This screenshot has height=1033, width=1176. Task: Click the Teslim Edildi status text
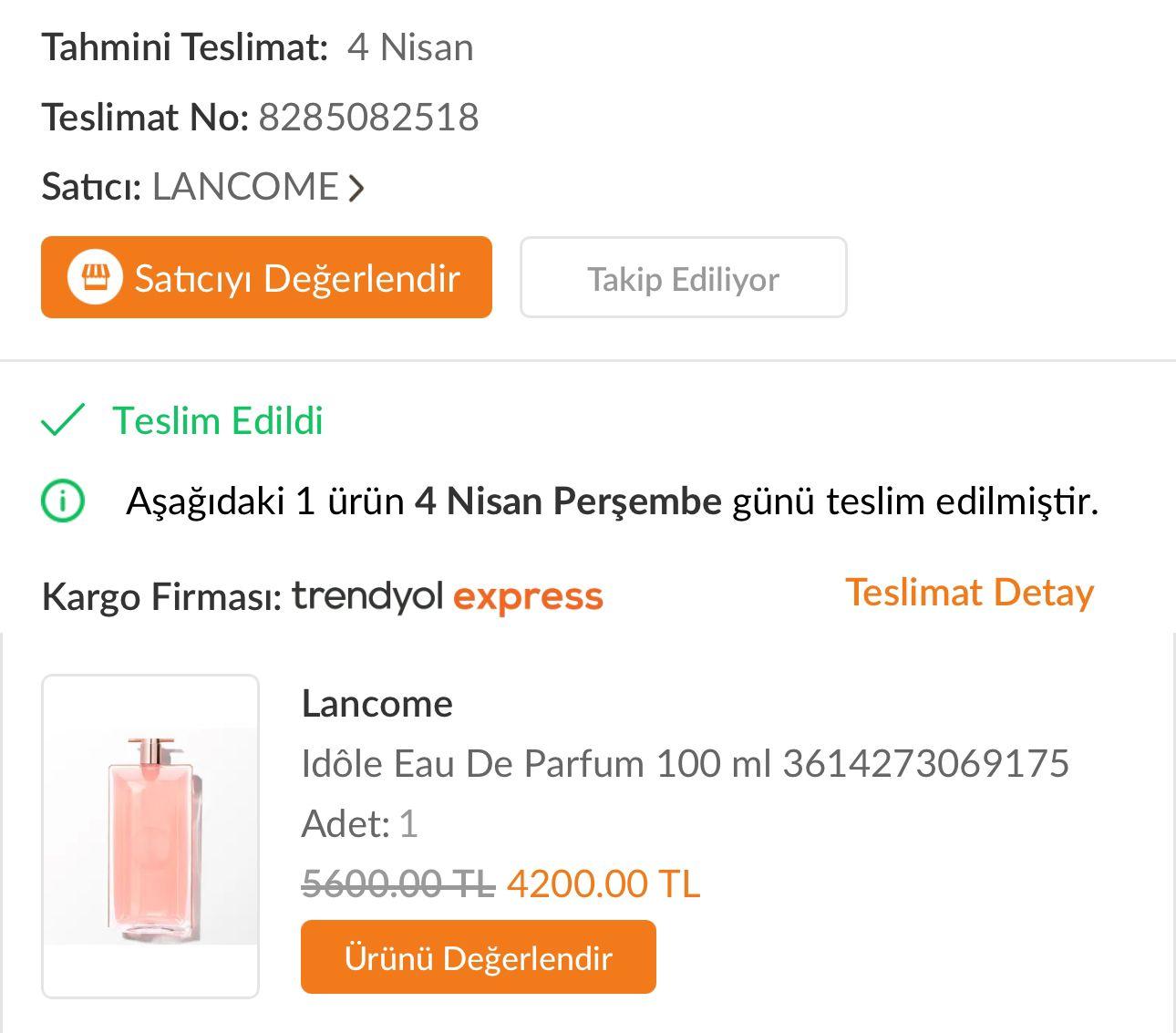[x=219, y=420]
